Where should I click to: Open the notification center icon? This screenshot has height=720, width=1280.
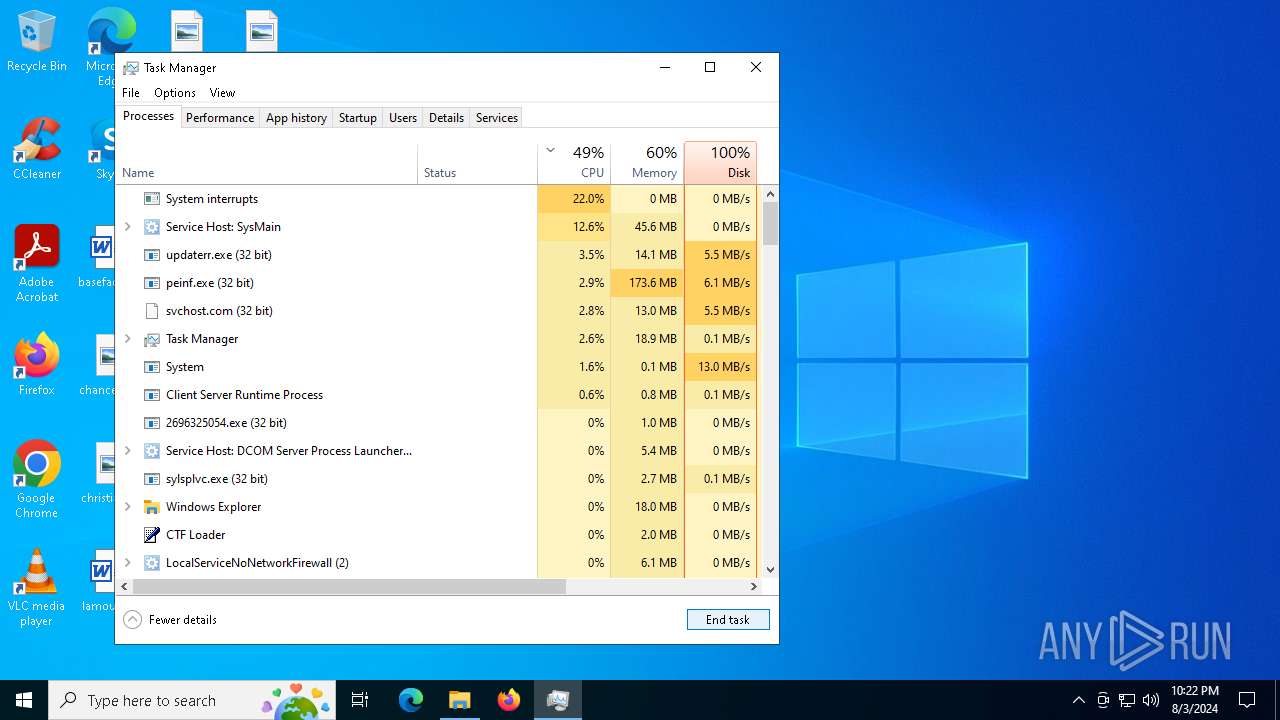[1247, 700]
